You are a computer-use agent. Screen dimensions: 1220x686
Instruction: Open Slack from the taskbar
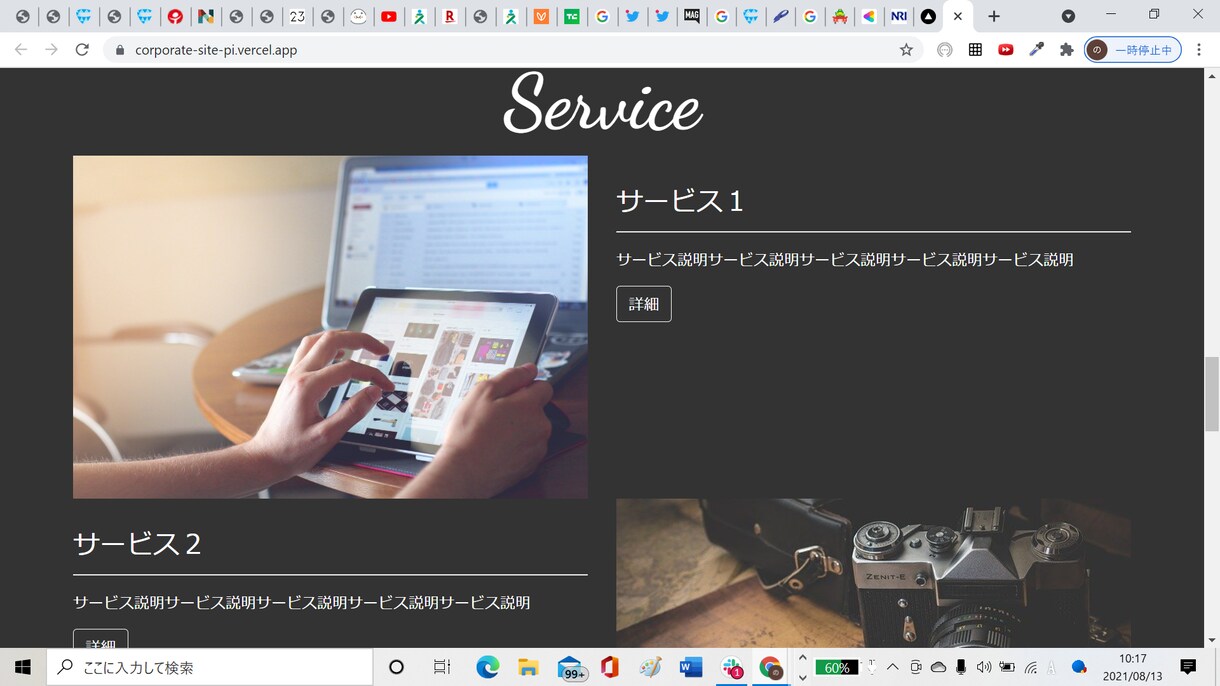coord(733,667)
